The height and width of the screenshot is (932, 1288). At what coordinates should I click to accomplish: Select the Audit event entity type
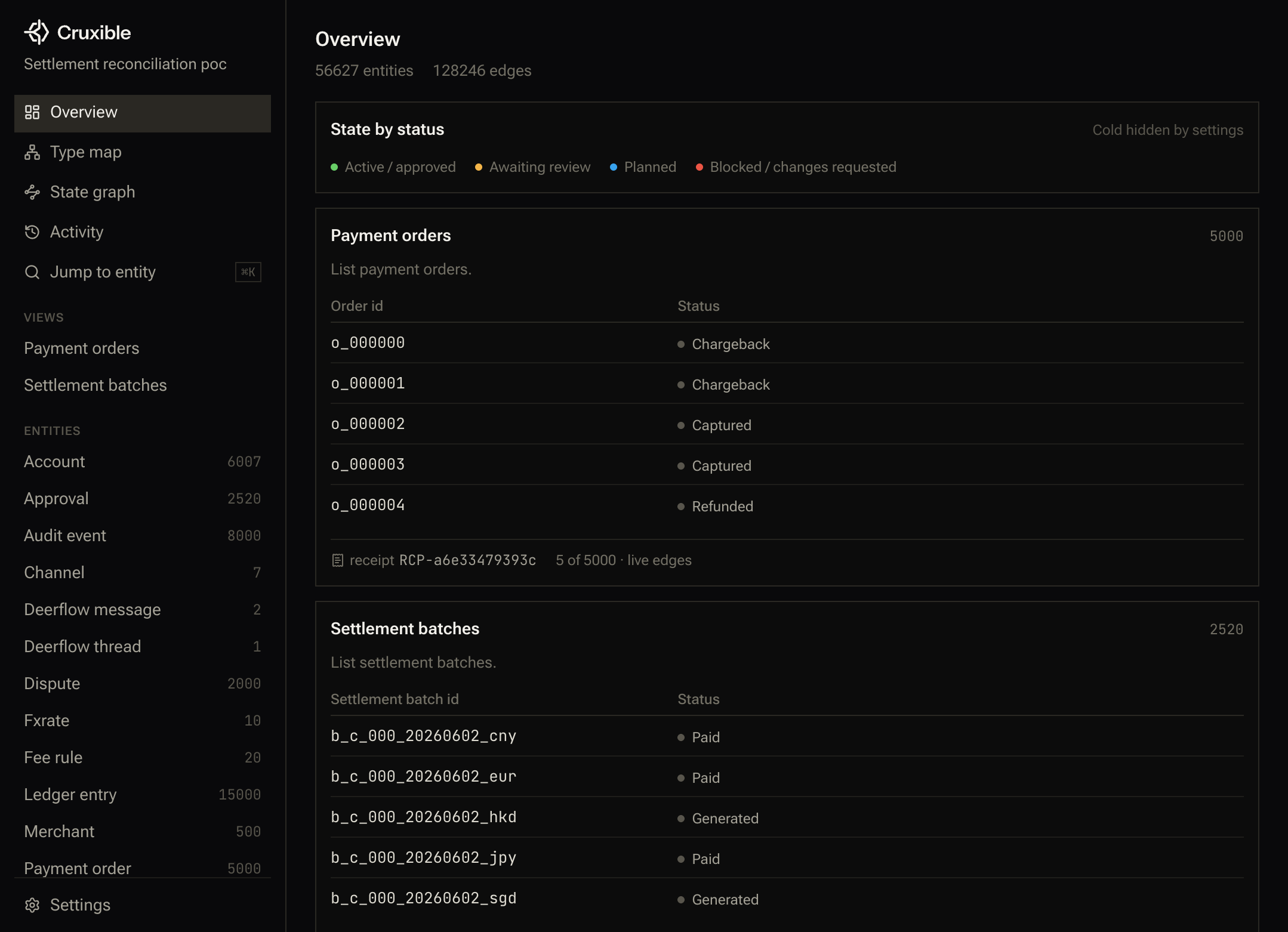pos(143,536)
